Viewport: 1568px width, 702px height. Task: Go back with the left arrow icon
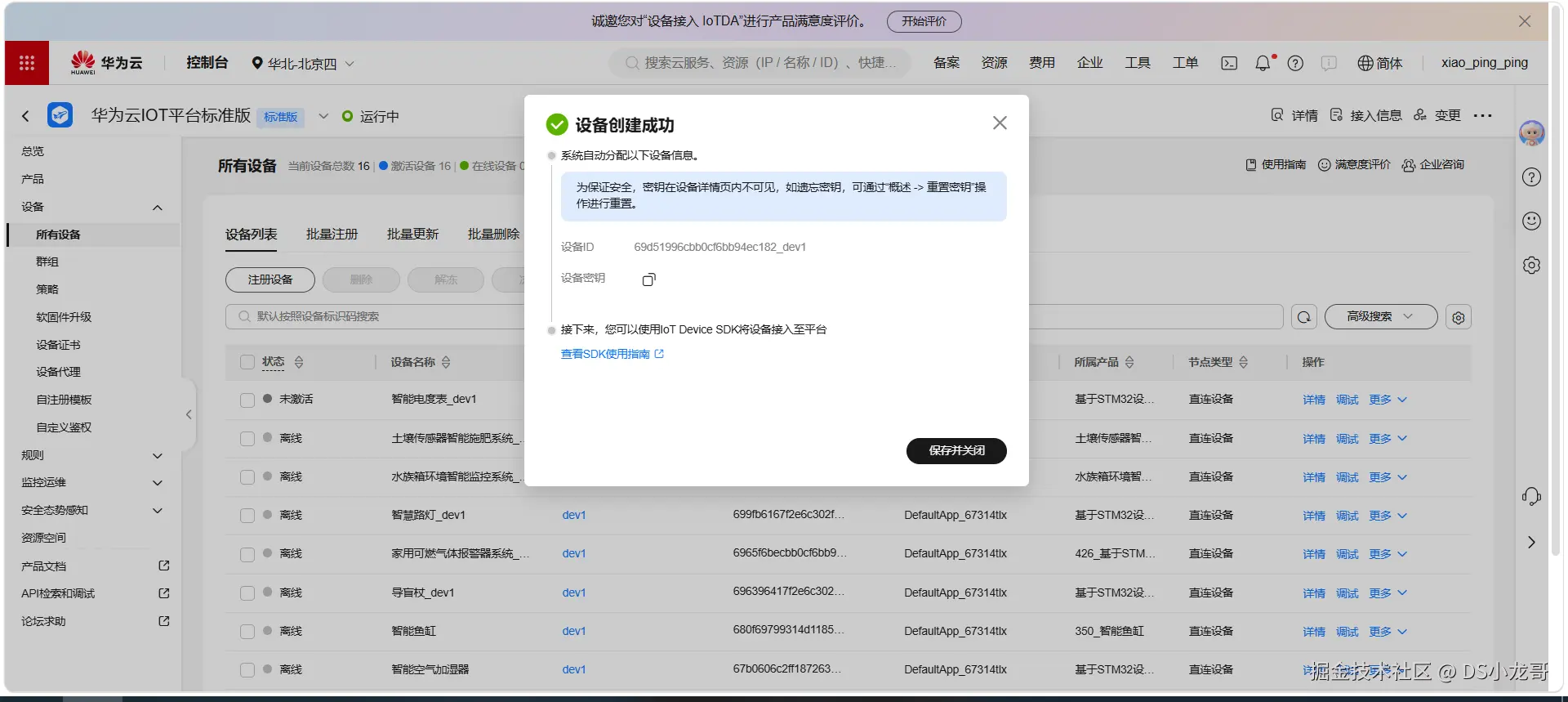click(25, 116)
